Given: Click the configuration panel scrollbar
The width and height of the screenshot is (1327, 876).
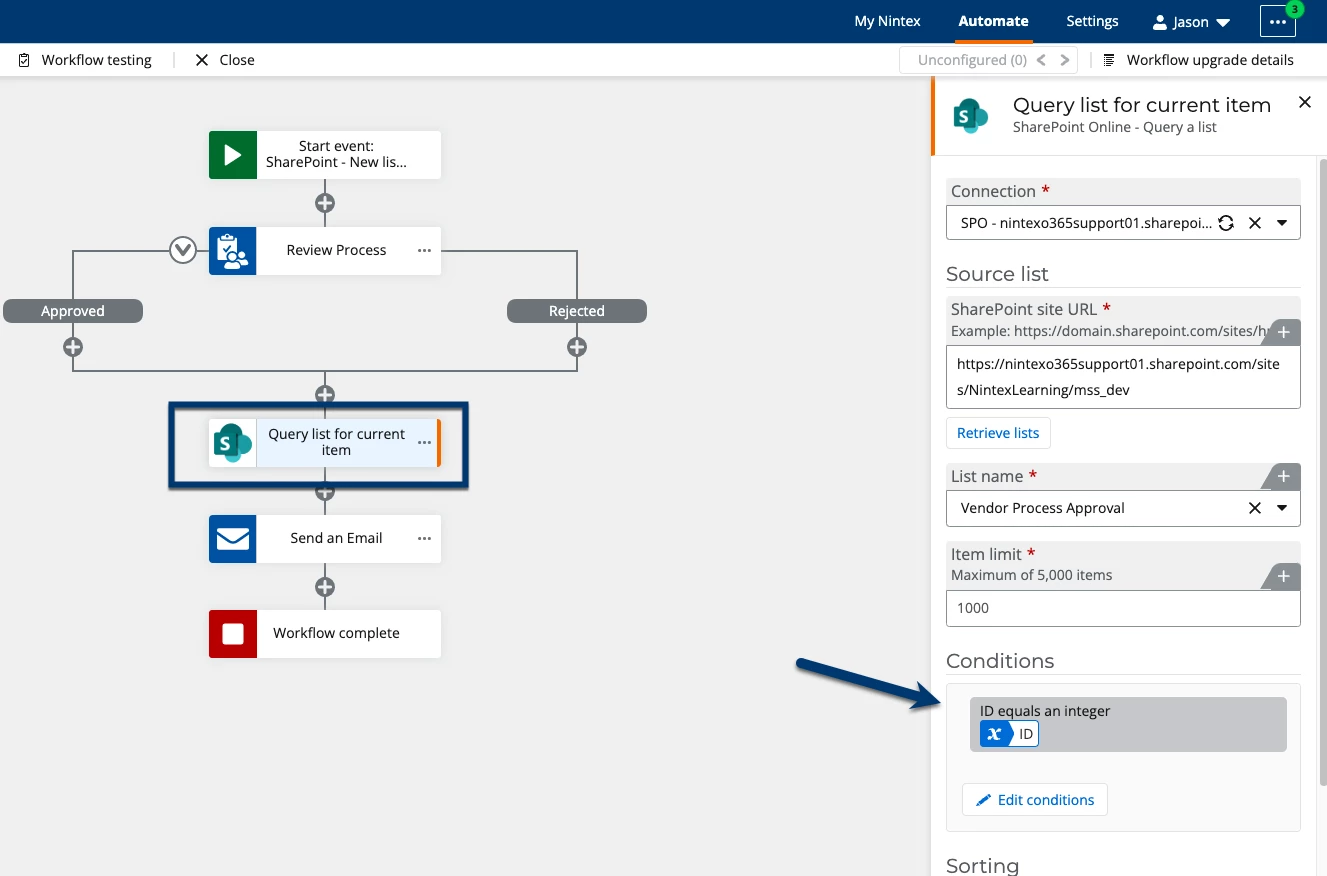Looking at the screenshot, I should pos(1322,470).
